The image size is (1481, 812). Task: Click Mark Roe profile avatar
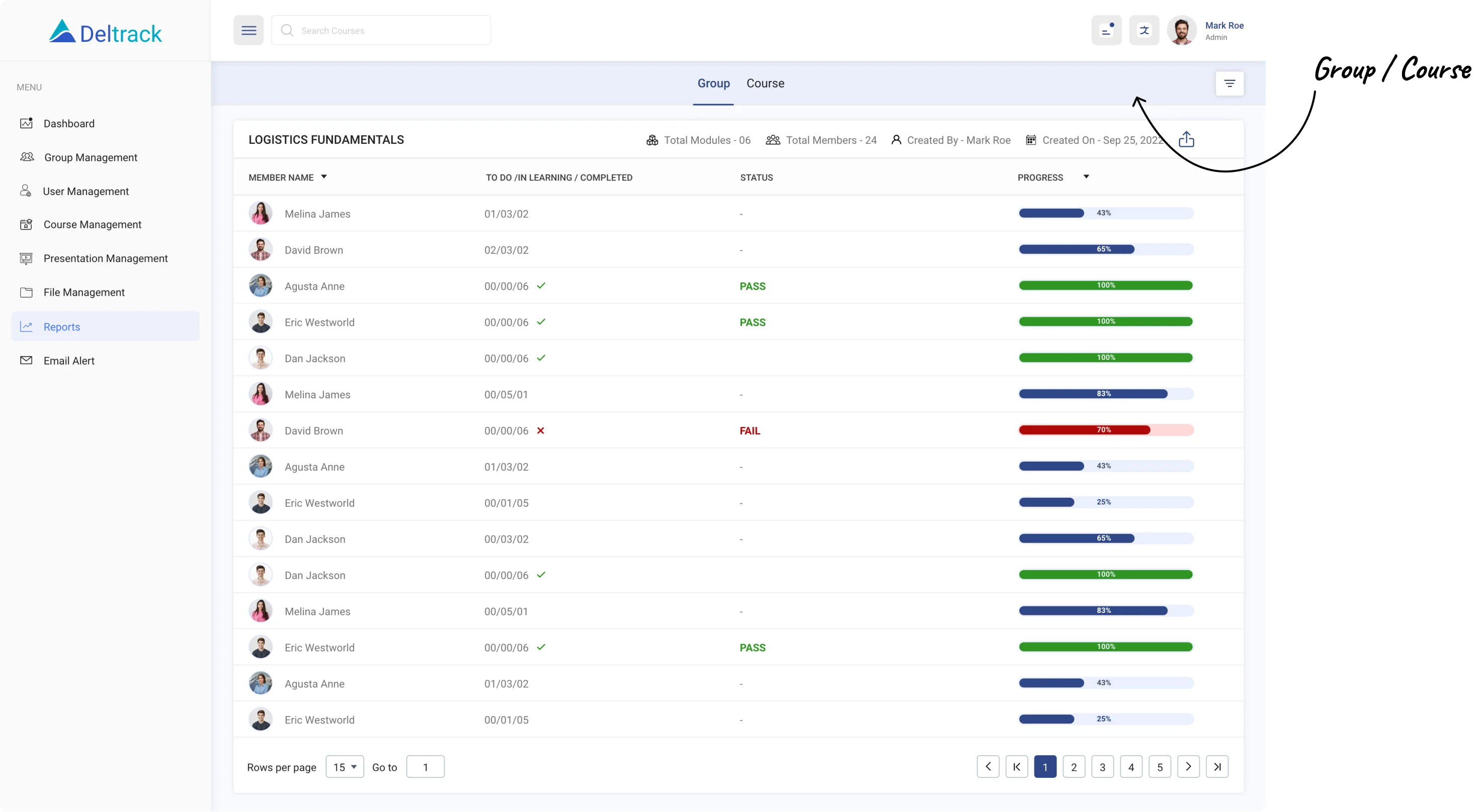tap(1182, 31)
